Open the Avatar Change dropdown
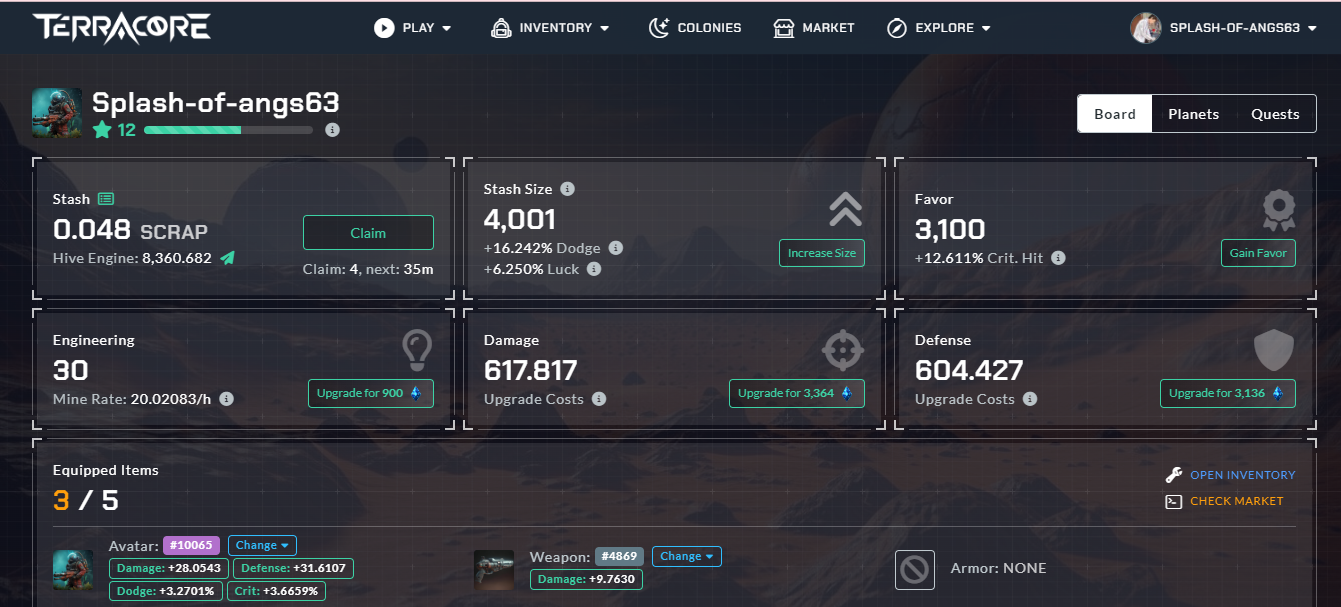This screenshot has width=1341, height=607. [x=262, y=545]
